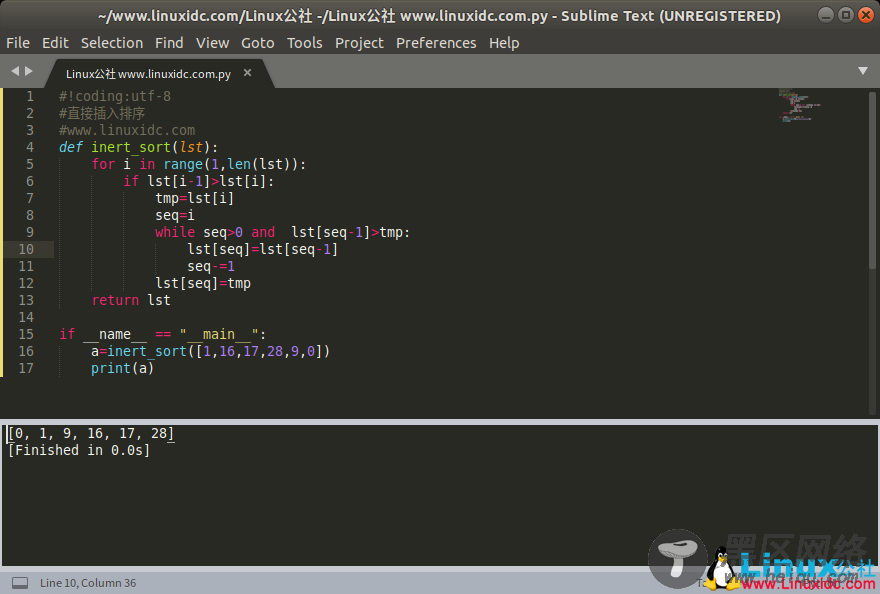Click the a=inert_sort([1,16,17,28,9,0]) line

pos(210,351)
